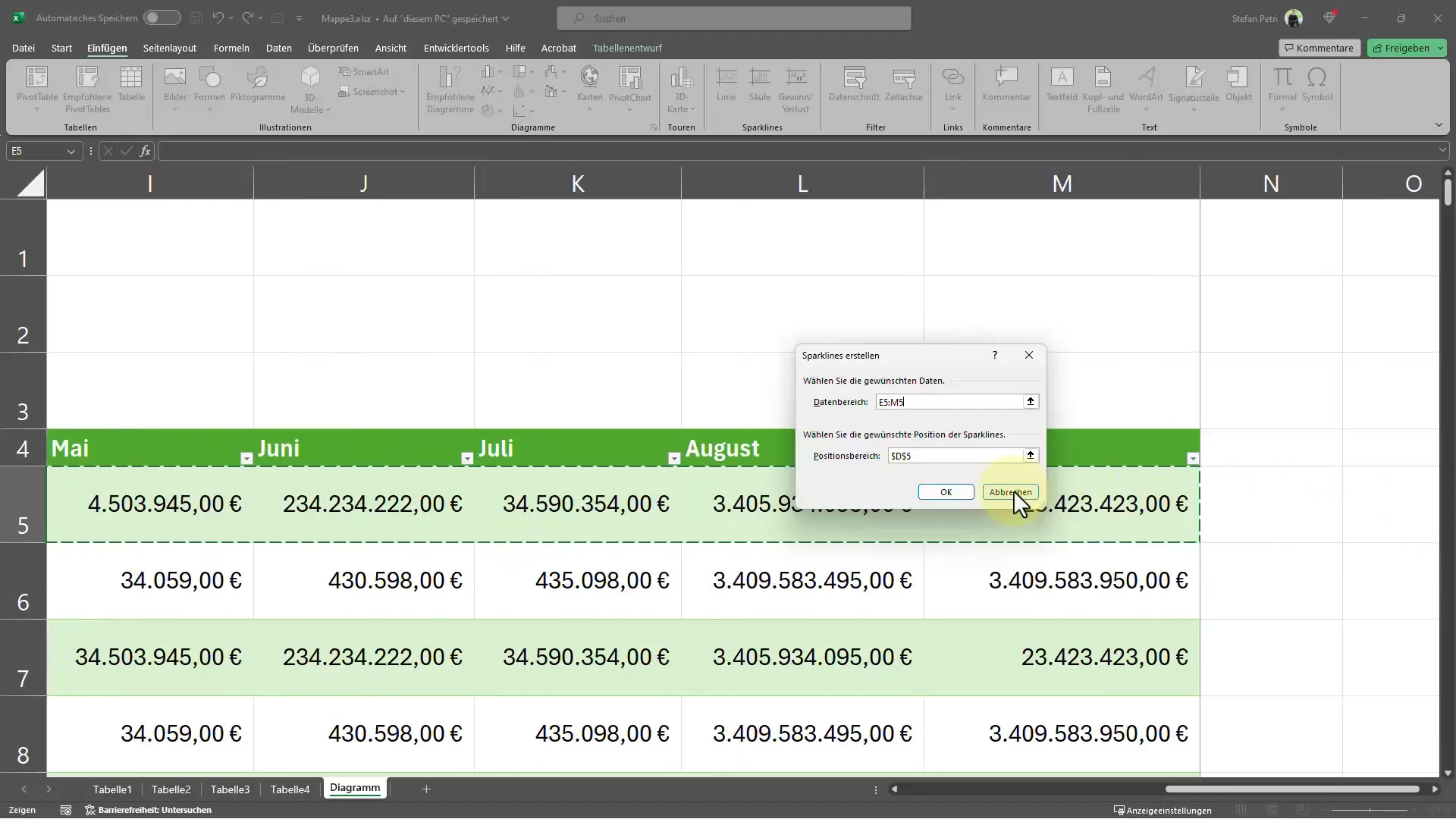Select all cells with corner triangle
Viewport: 1456px width, 819px height.
click(30, 183)
